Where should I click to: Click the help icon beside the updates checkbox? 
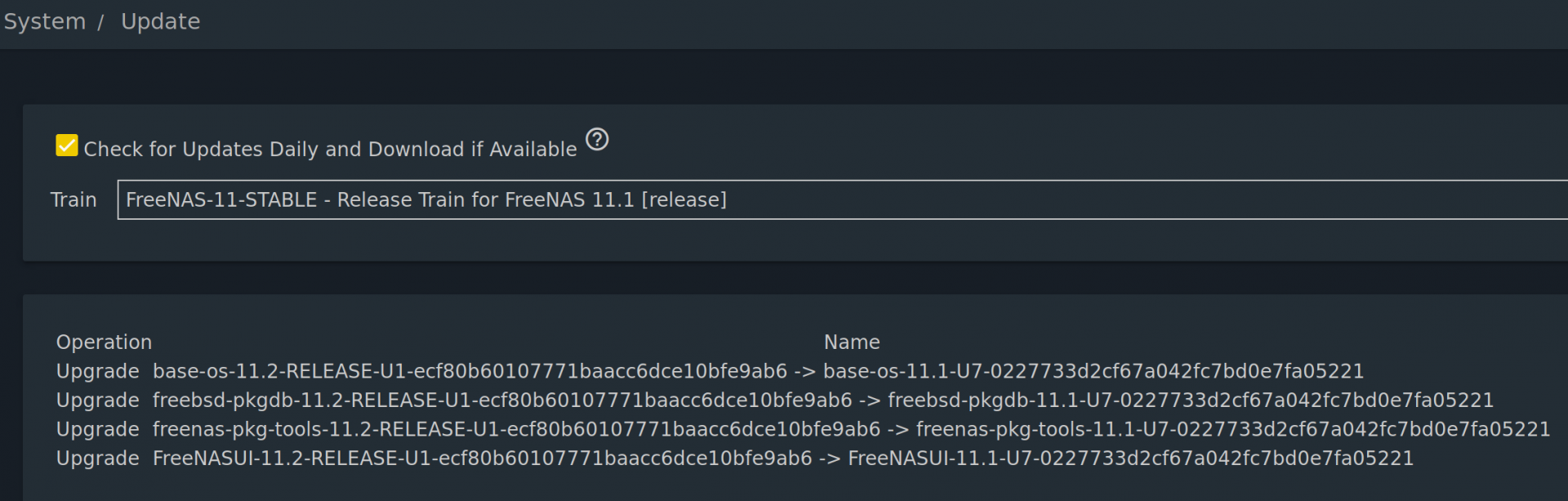pyautogui.click(x=597, y=140)
